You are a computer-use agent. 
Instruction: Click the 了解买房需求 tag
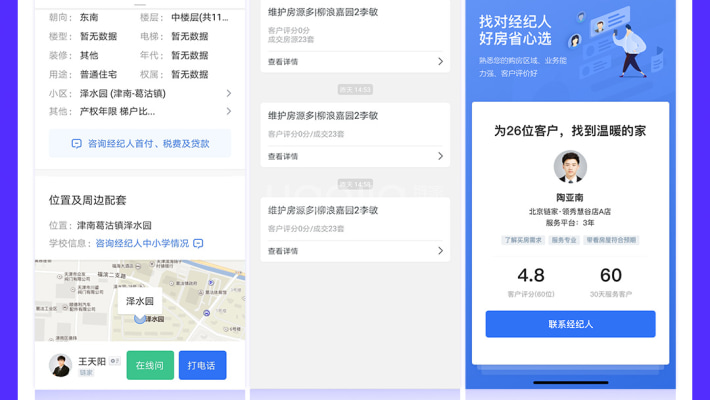point(523,240)
